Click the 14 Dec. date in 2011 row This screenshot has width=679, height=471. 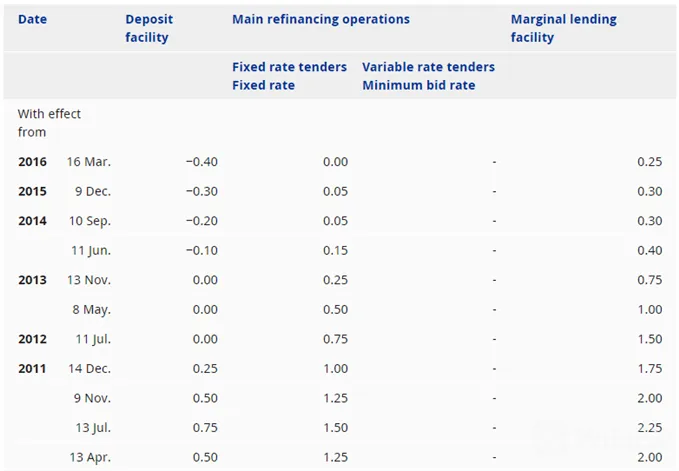[90, 369]
